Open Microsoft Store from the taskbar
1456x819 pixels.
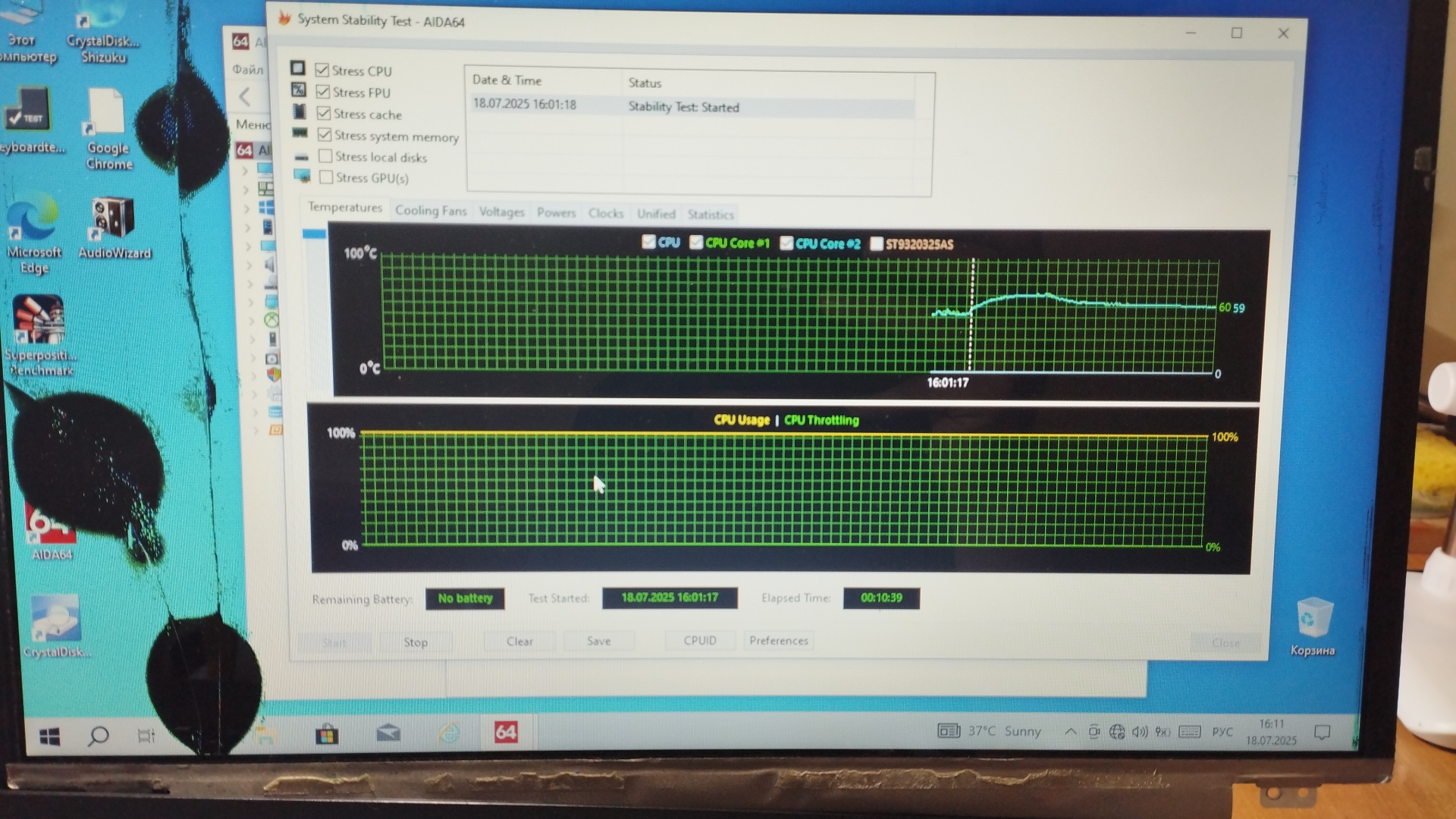(x=327, y=734)
